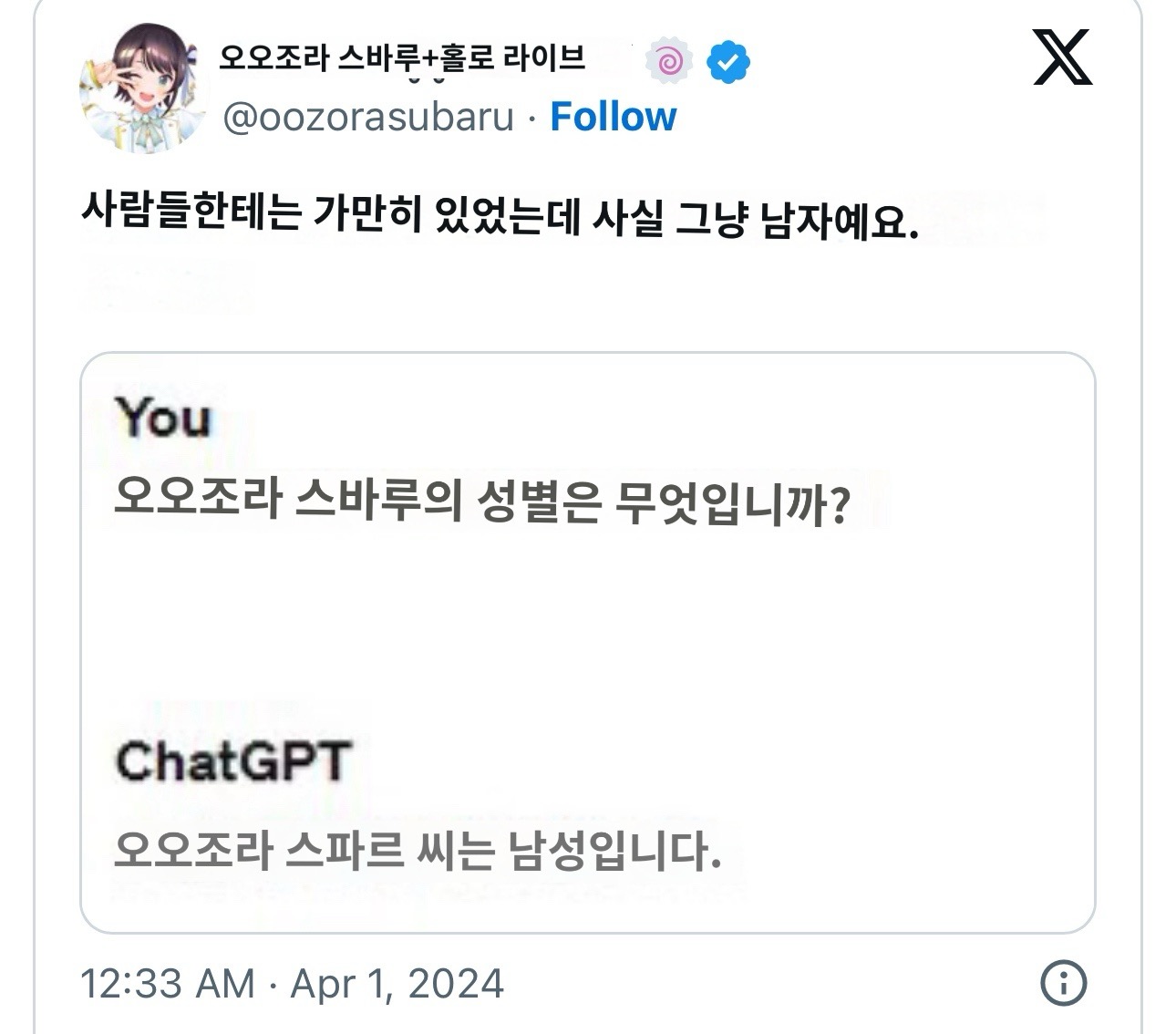Image resolution: width=1176 pixels, height=1034 pixels.
Task: Follow the @oozorasubaru account
Action: [614, 117]
